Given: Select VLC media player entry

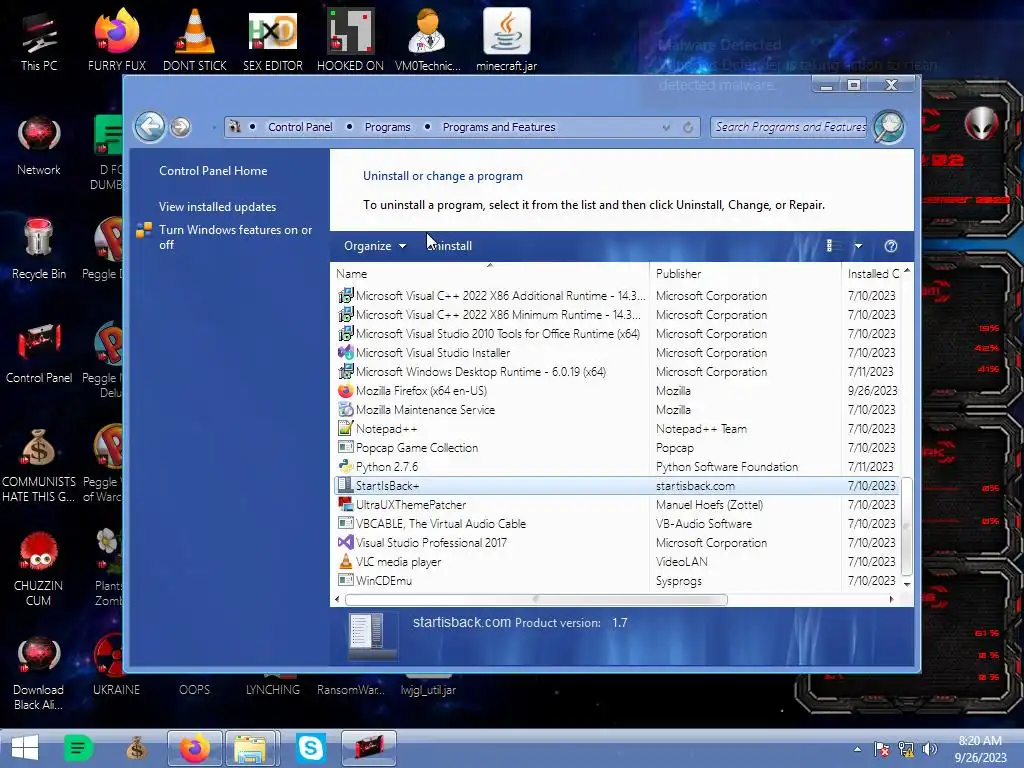Looking at the screenshot, I should [616, 562].
